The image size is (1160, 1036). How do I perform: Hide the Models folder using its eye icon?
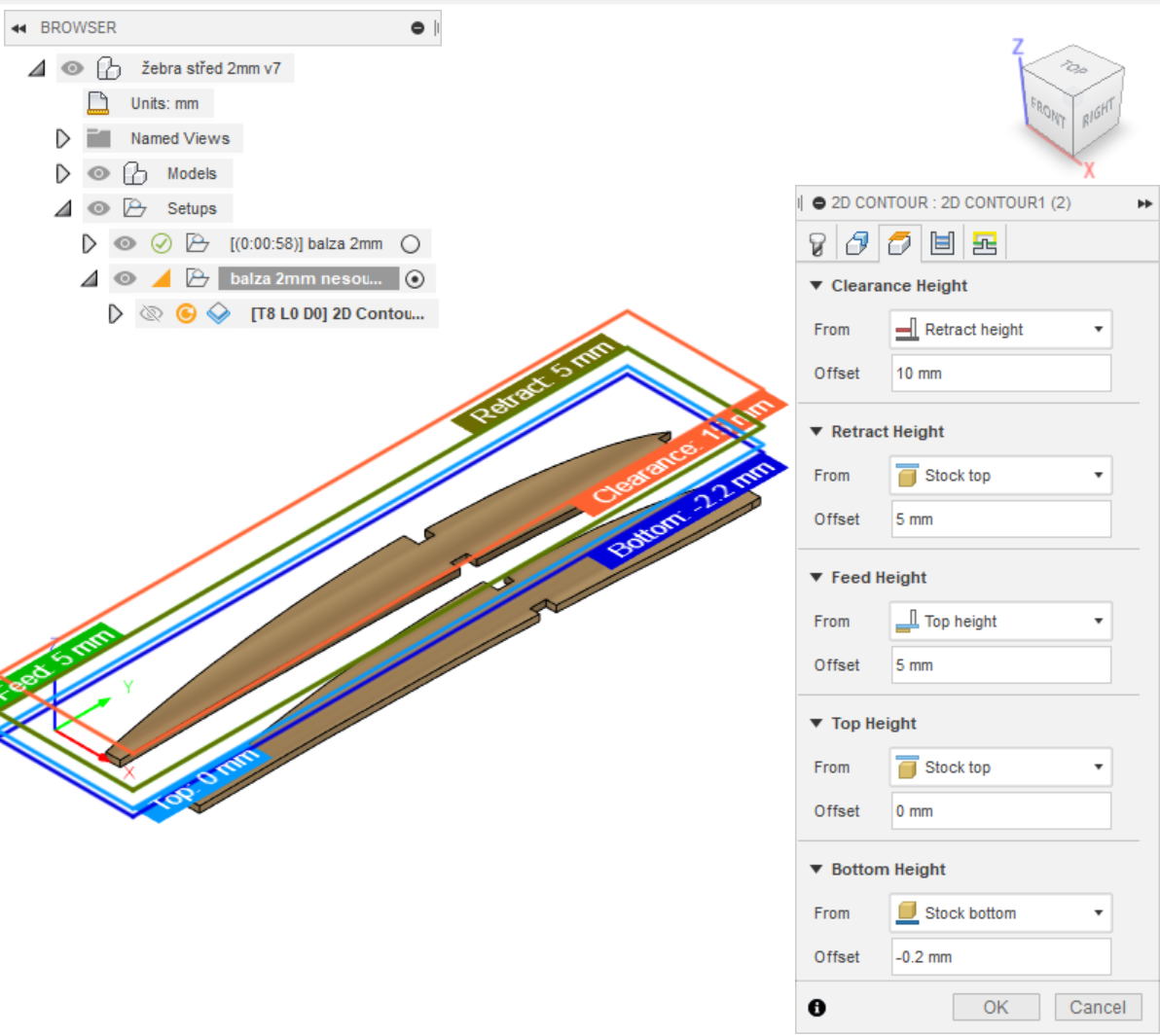point(98,174)
